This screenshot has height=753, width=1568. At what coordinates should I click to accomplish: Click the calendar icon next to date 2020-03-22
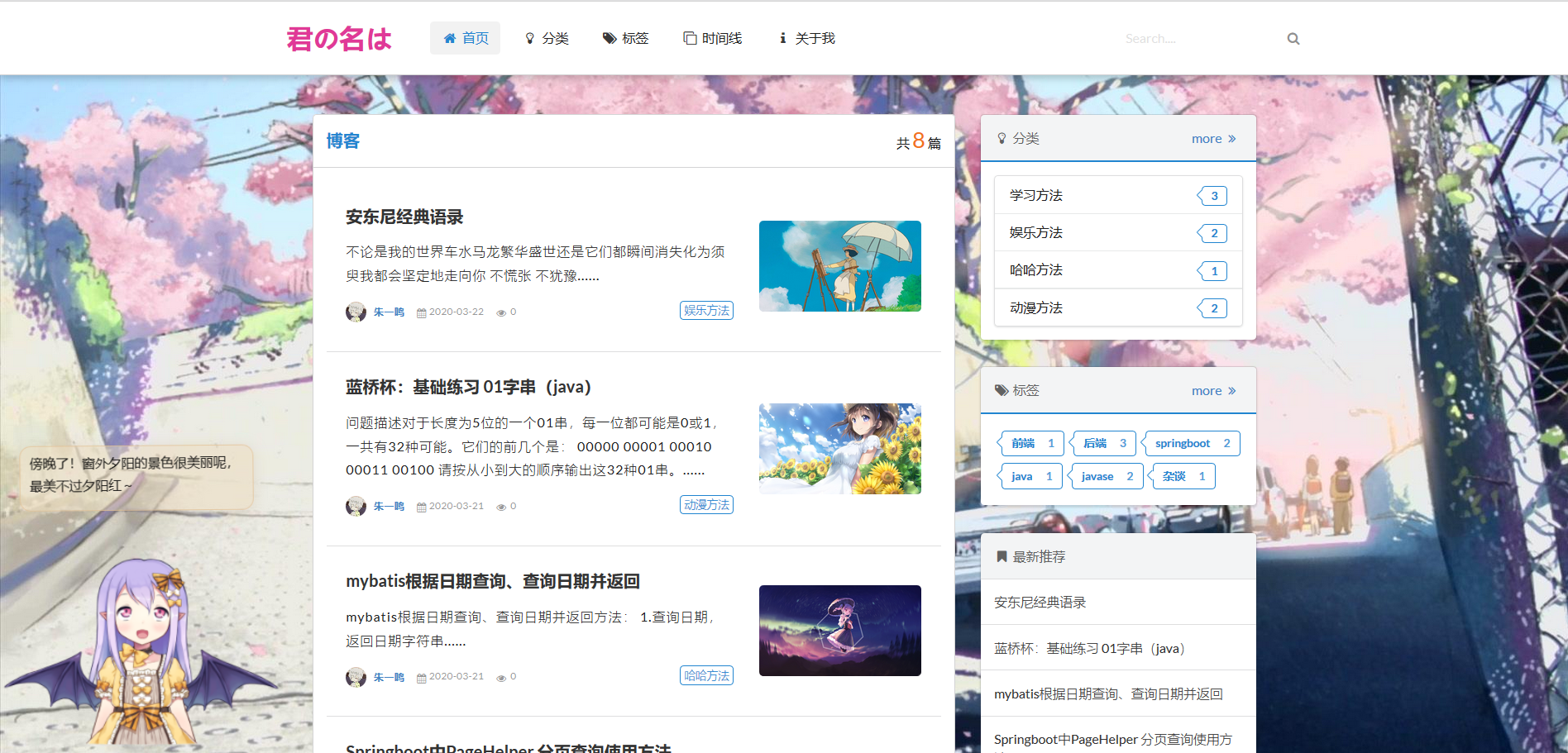(x=422, y=312)
